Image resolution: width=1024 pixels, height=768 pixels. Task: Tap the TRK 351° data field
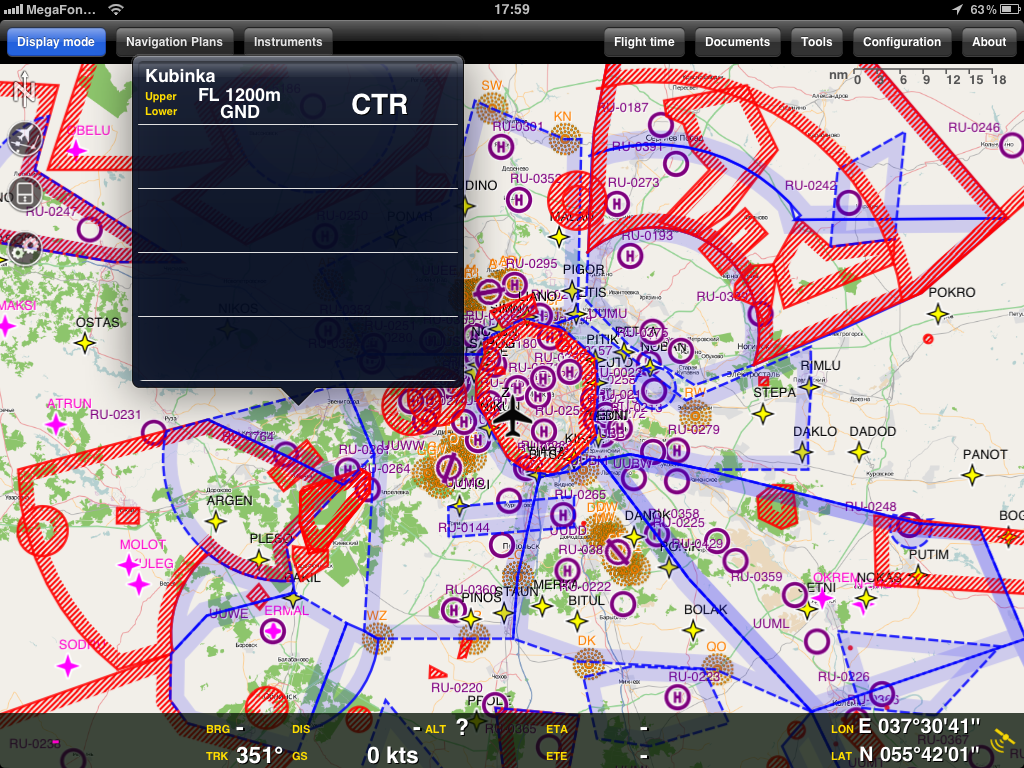click(x=245, y=755)
